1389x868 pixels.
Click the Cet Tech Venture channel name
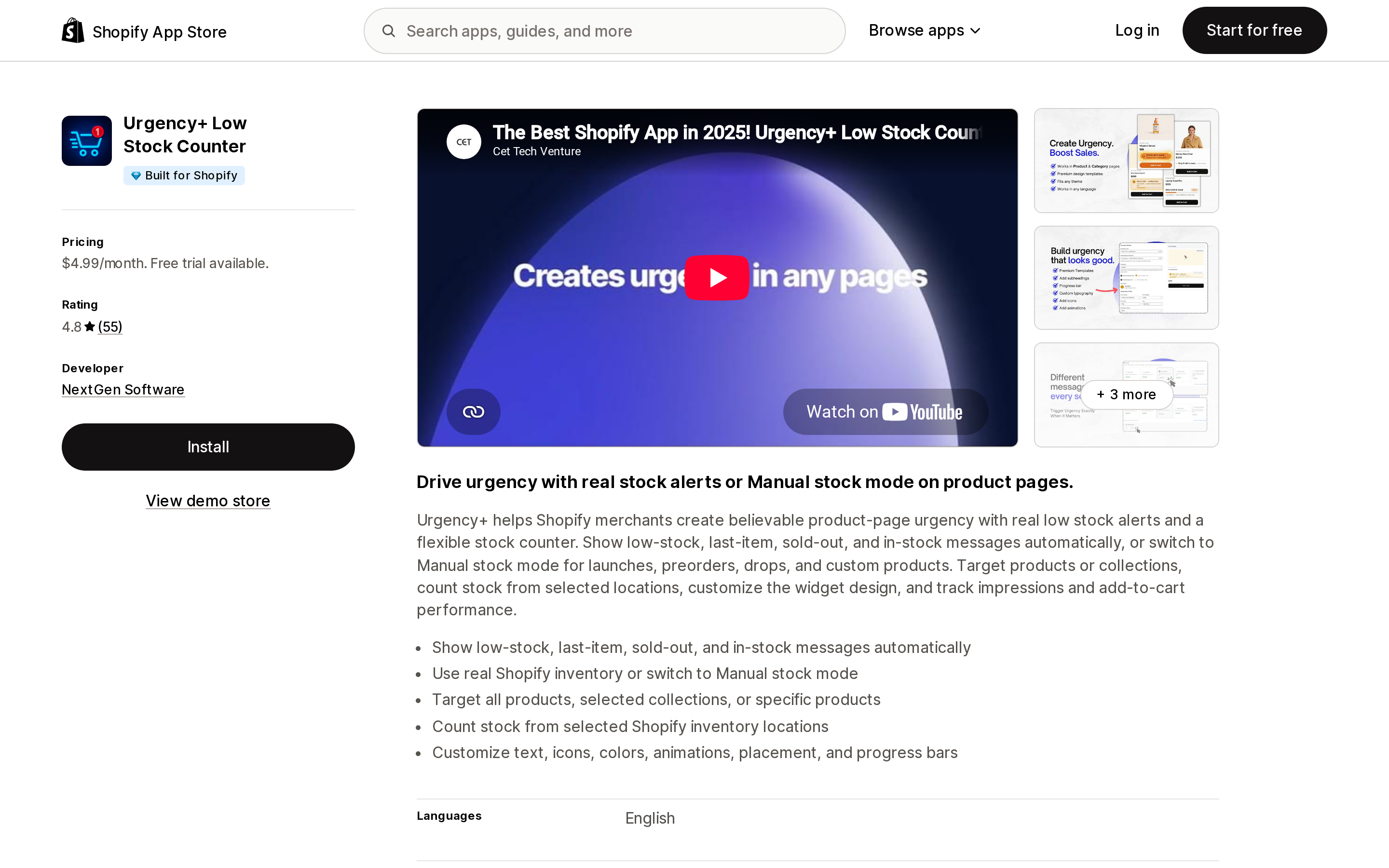[537, 151]
